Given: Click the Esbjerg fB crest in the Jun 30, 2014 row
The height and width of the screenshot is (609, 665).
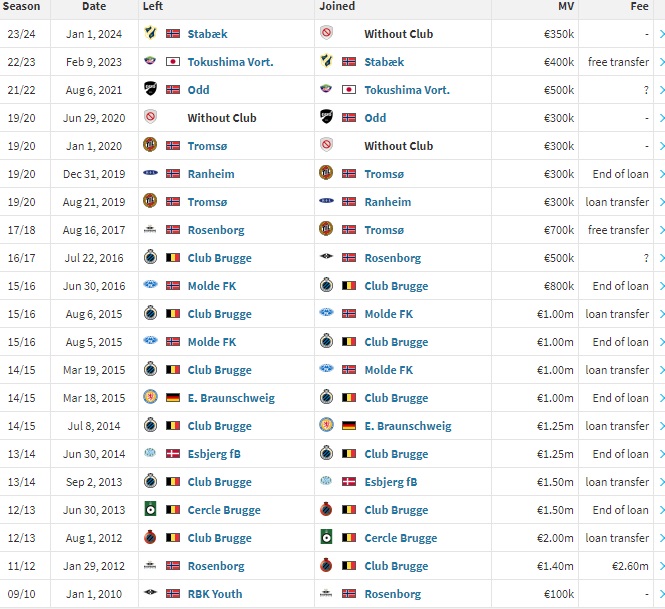Looking at the screenshot, I should [151, 454].
